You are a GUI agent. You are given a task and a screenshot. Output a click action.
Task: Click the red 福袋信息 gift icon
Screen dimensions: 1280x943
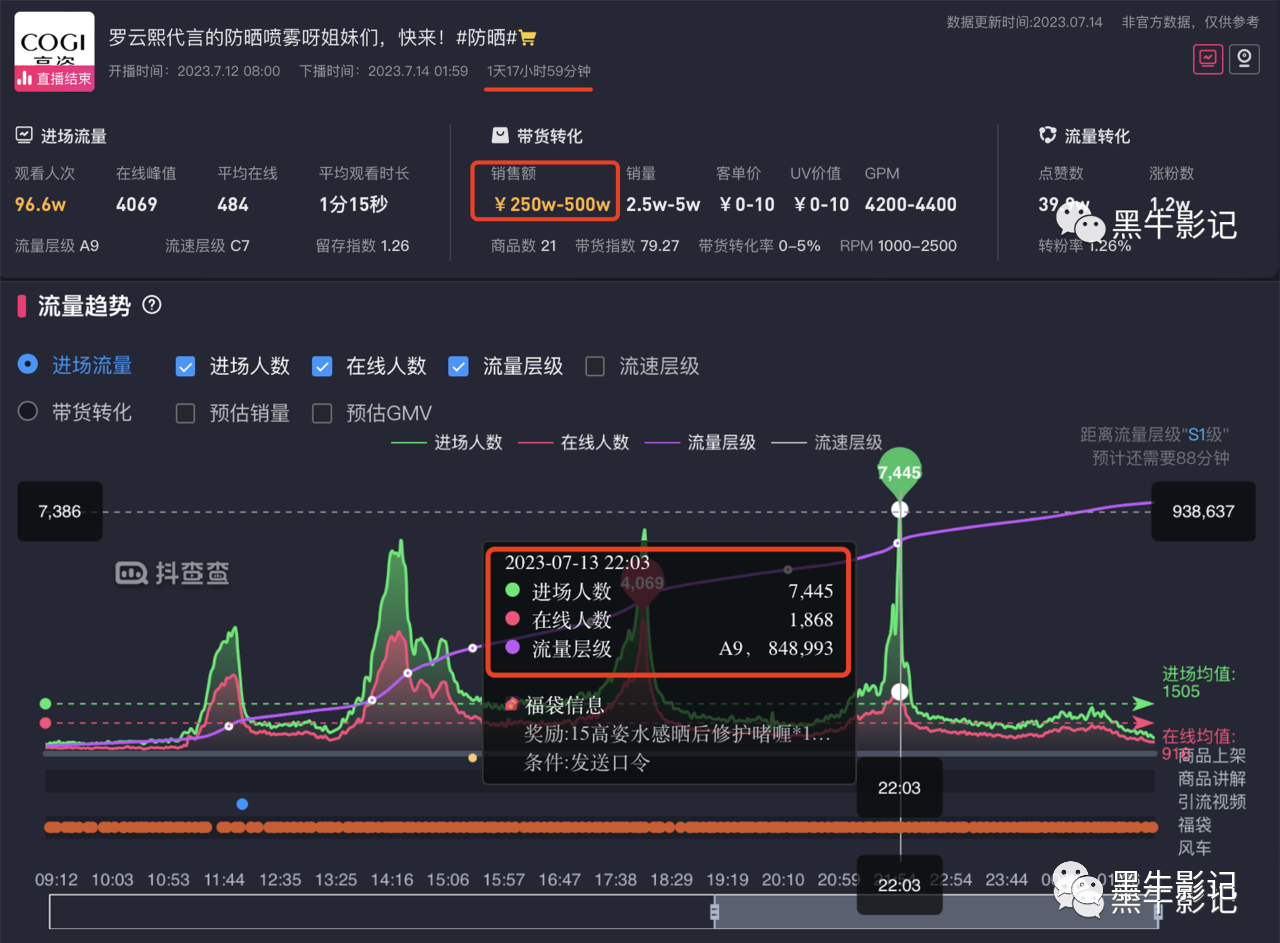[510, 704]
